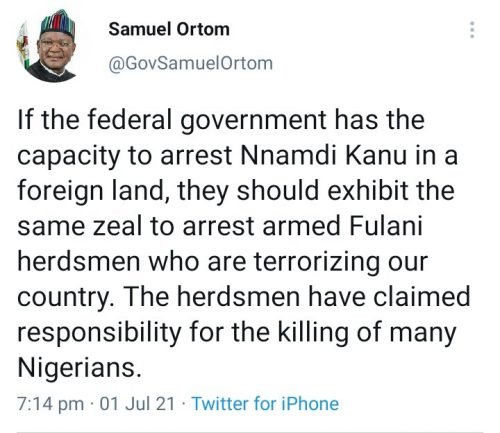The width and height of the screenshot is (500, 433).
Task: Click the word capacity in the tweet
Action: tap(68, 156)
